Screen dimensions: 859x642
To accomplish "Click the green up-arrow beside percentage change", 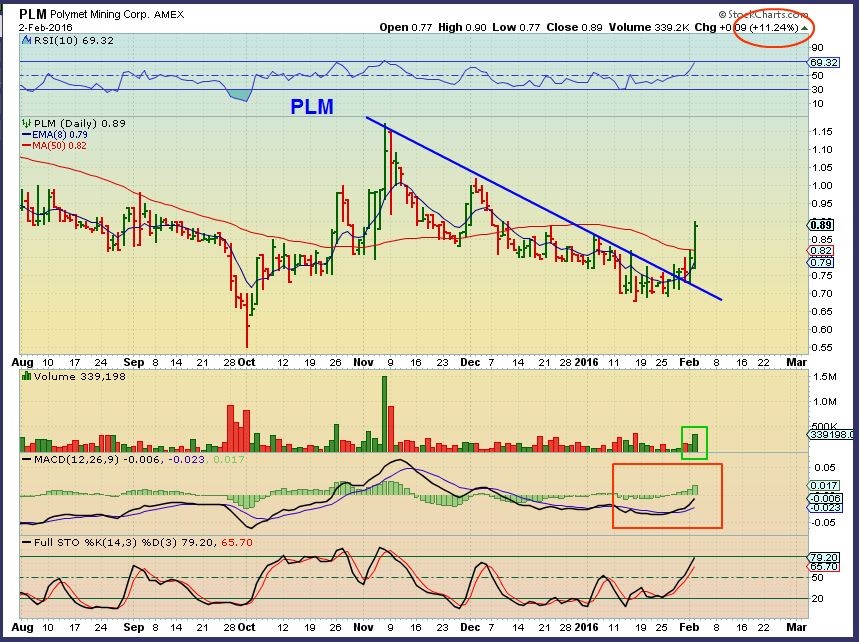I will 804,27.
